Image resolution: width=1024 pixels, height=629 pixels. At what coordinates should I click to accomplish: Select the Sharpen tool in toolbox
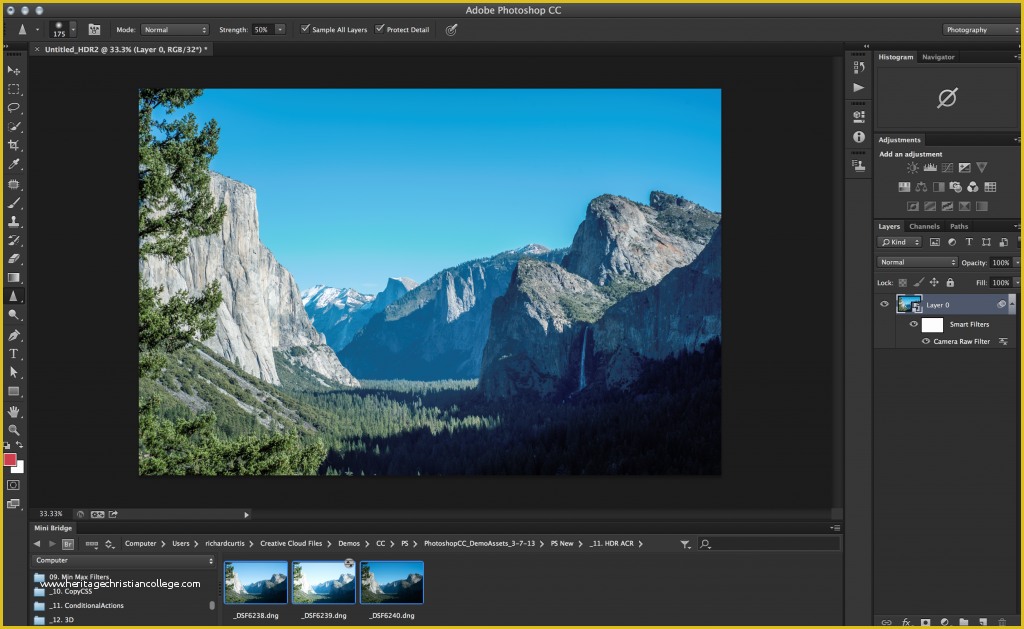coord(13,296)
